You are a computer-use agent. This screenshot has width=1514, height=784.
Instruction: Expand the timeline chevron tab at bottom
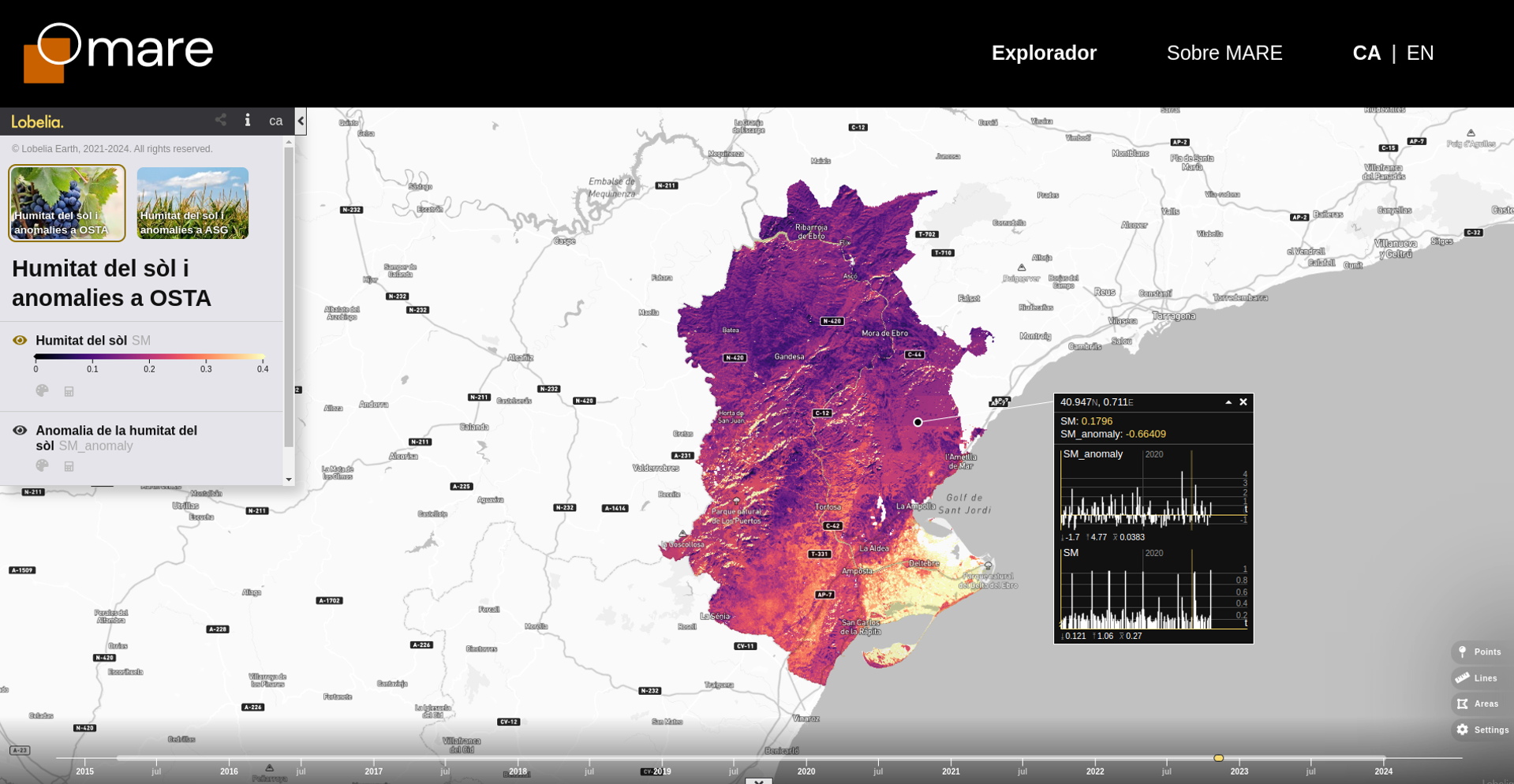(x=758, y=781)
